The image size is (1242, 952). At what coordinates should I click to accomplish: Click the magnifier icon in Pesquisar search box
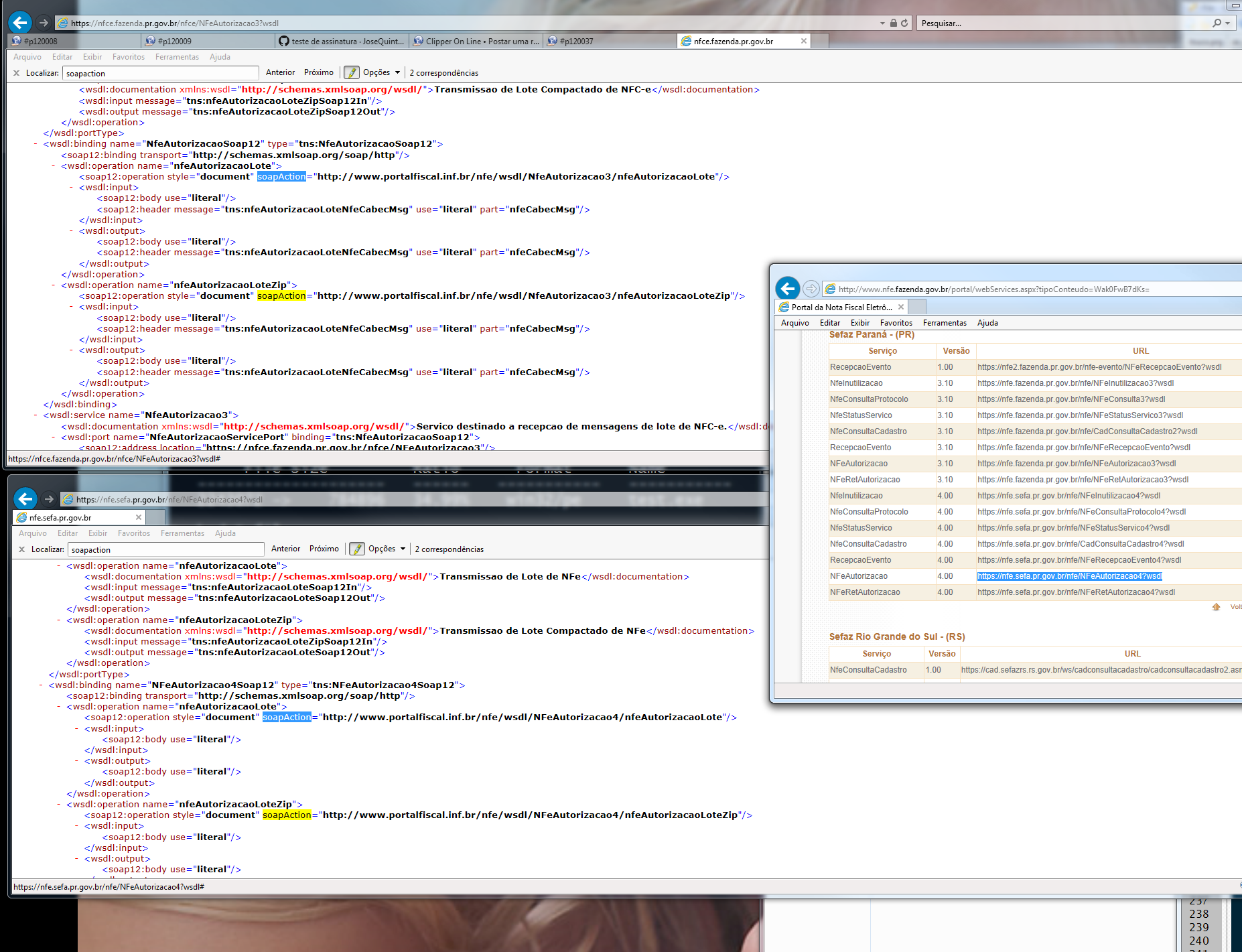click(1217, 23)
